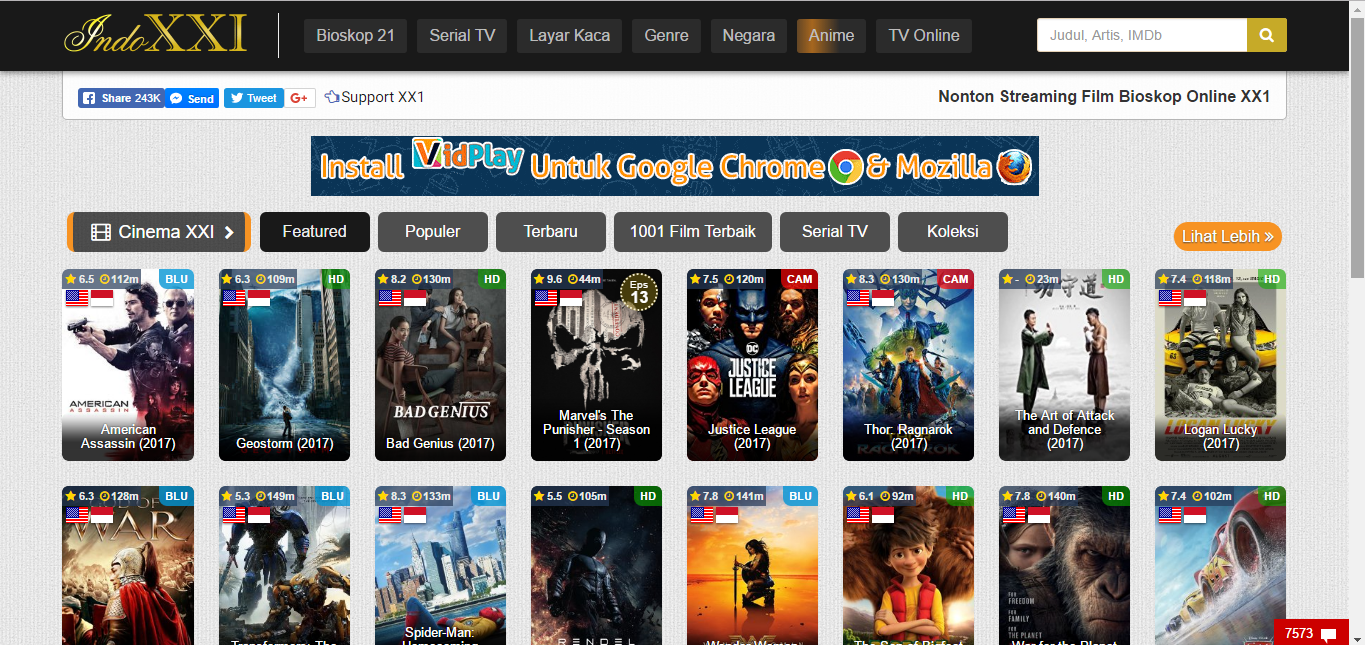Send via Messenger button

tap(192, 98)
